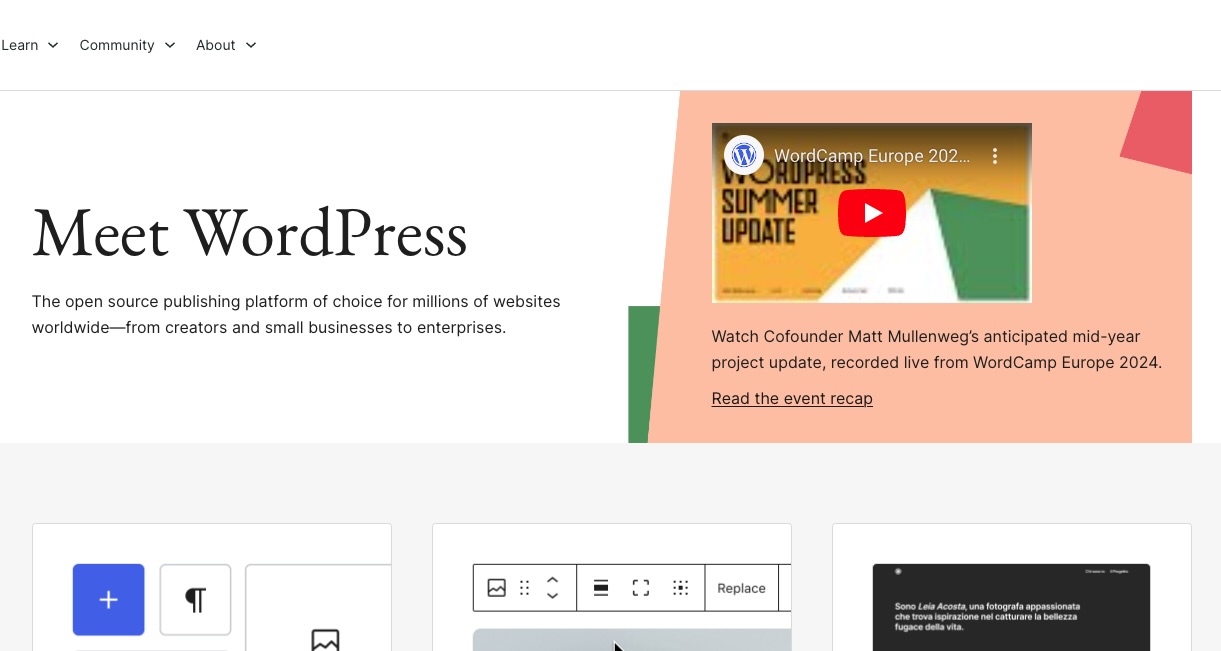This screenshot has width=1221, height=651.
Task: Open the Leia Acosta dark site preview
Action: [1011, 607]
